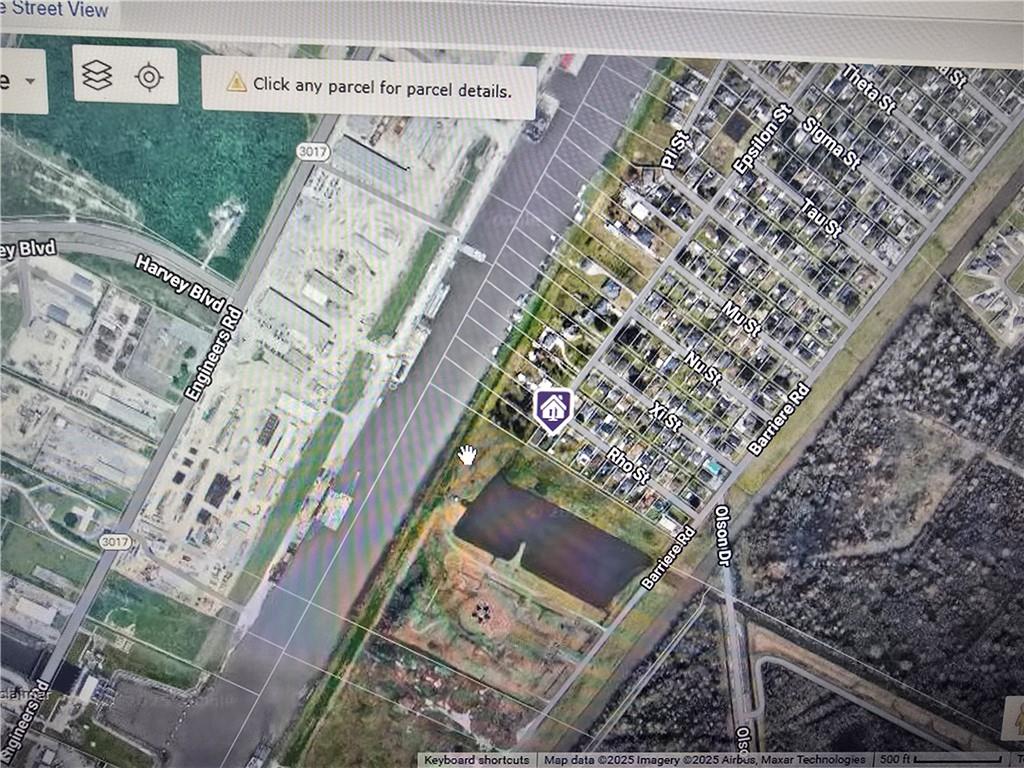
Task: Click the purple home property marker
Action: tap(552, 409)
